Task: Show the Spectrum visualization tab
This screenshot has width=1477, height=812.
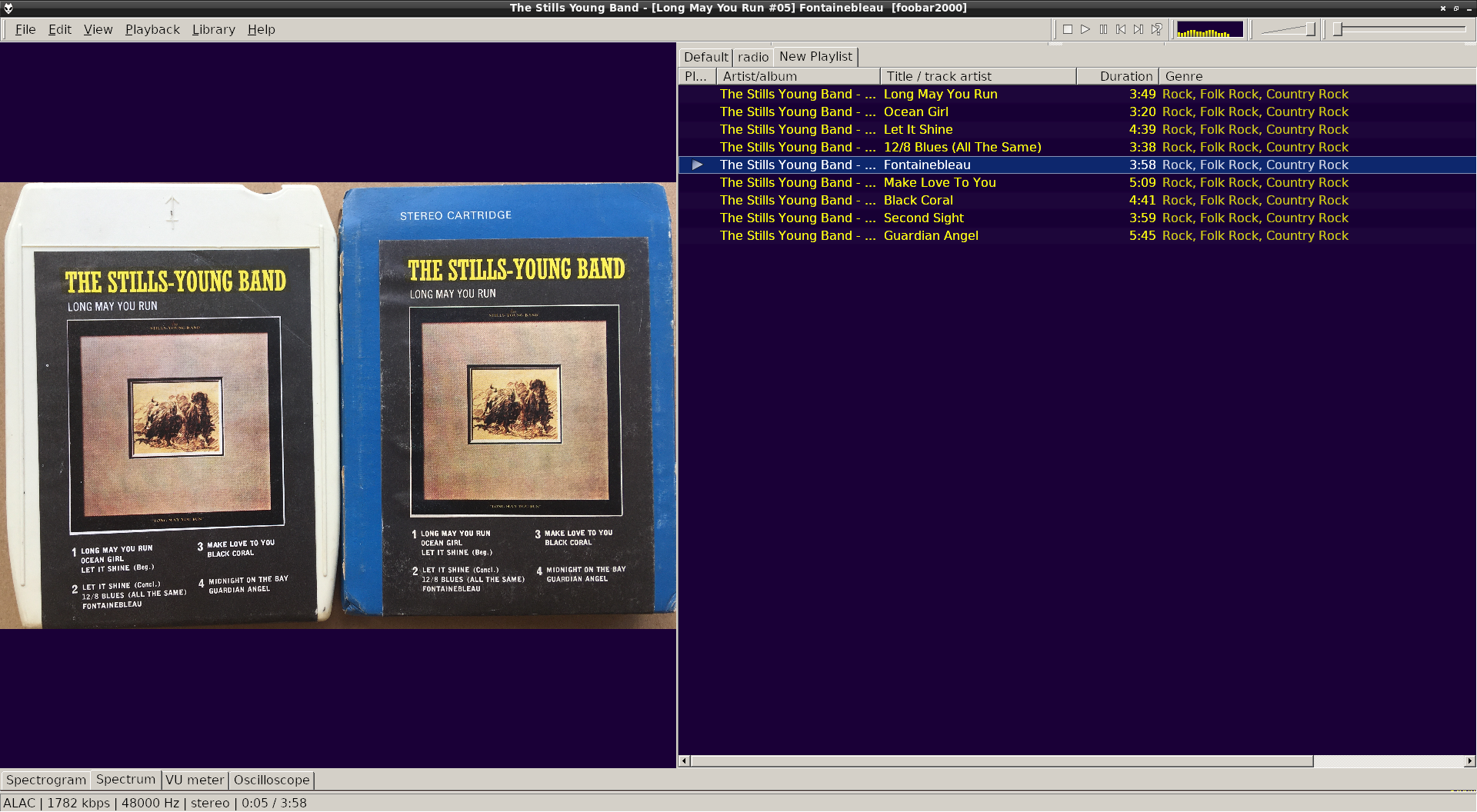Action: 125,779
